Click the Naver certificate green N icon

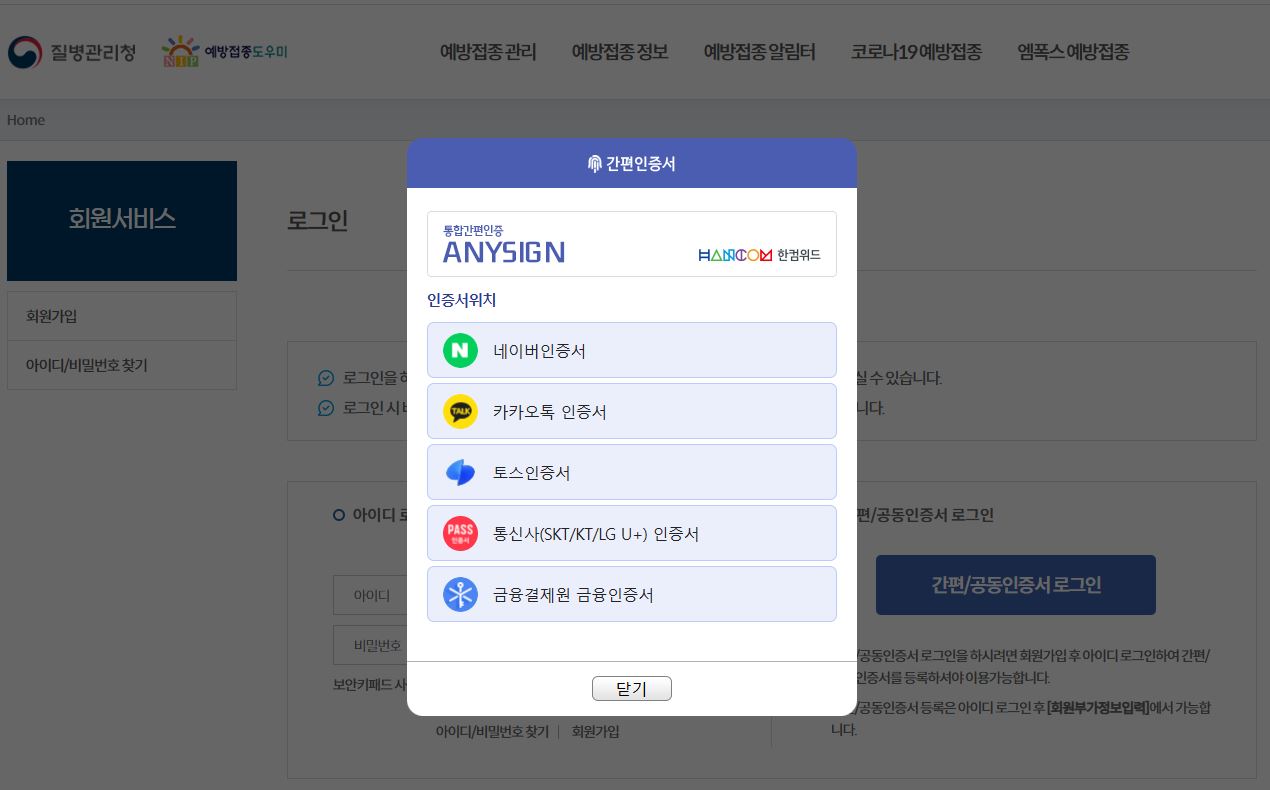pos(460,350)
